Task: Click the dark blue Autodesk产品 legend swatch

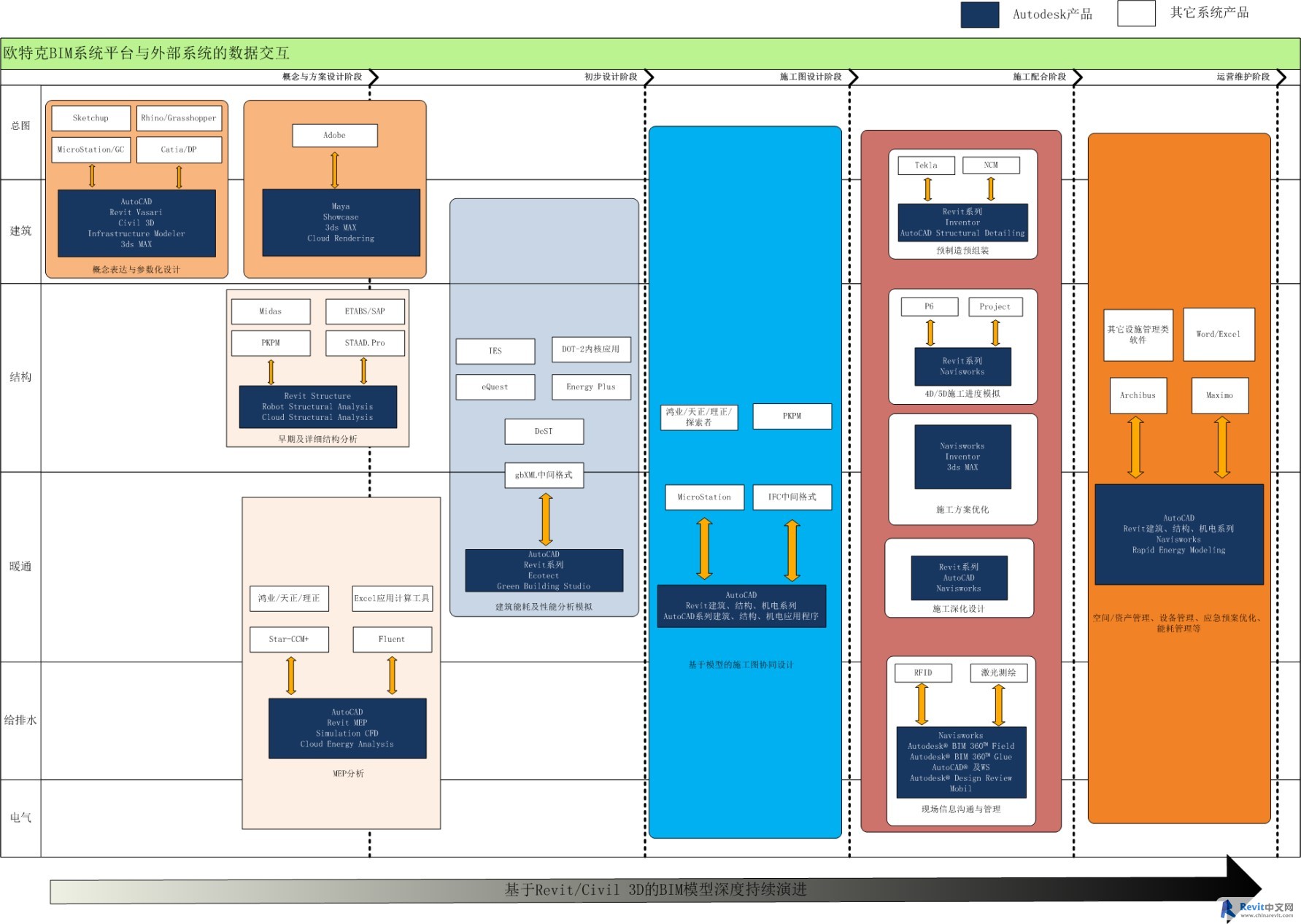Action: [x=979, y=15]
